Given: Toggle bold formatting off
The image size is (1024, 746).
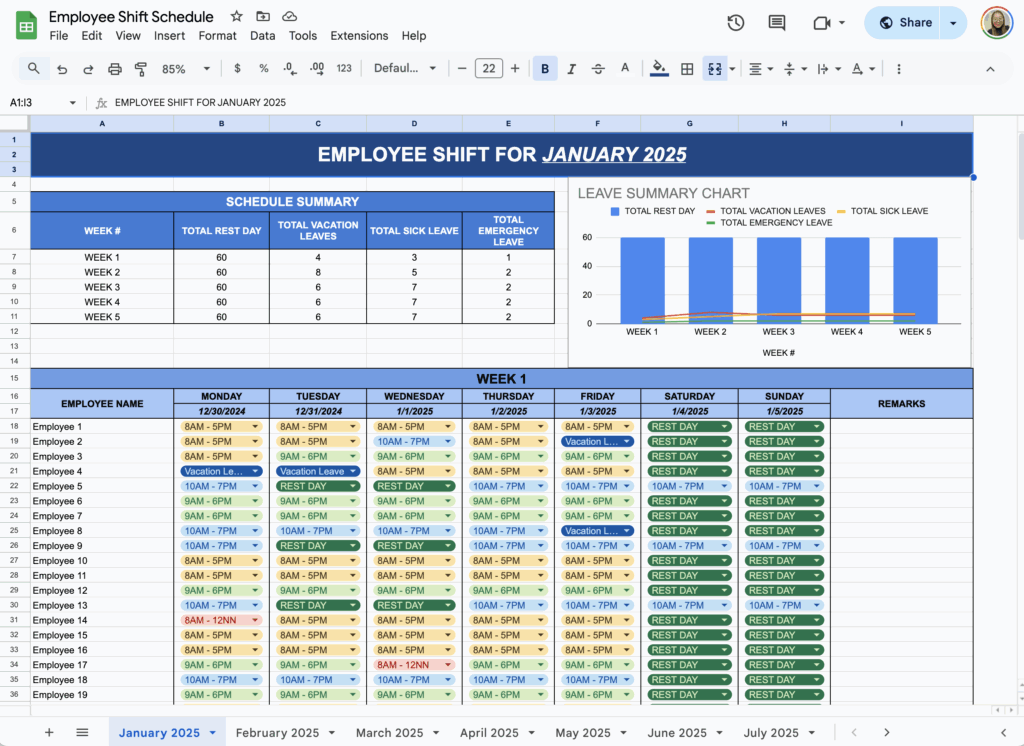Looking at the screenshot, I should pos(545,68).
